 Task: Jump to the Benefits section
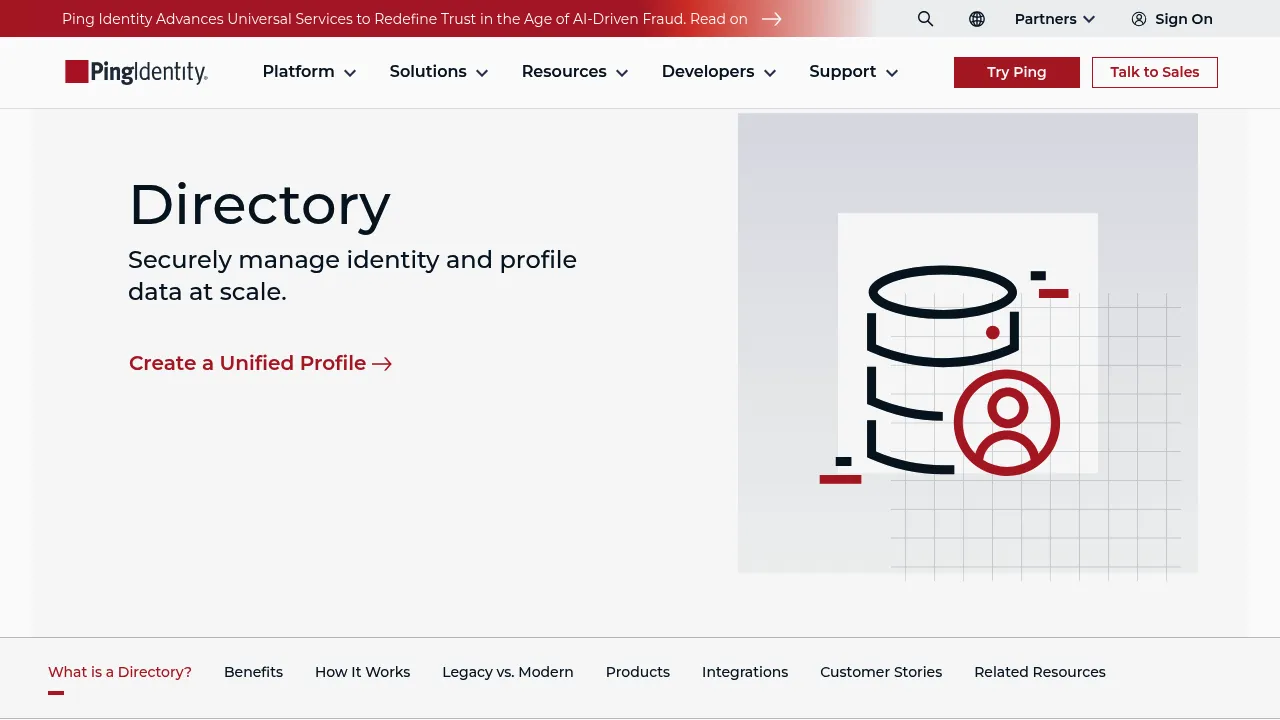point(253,672)
